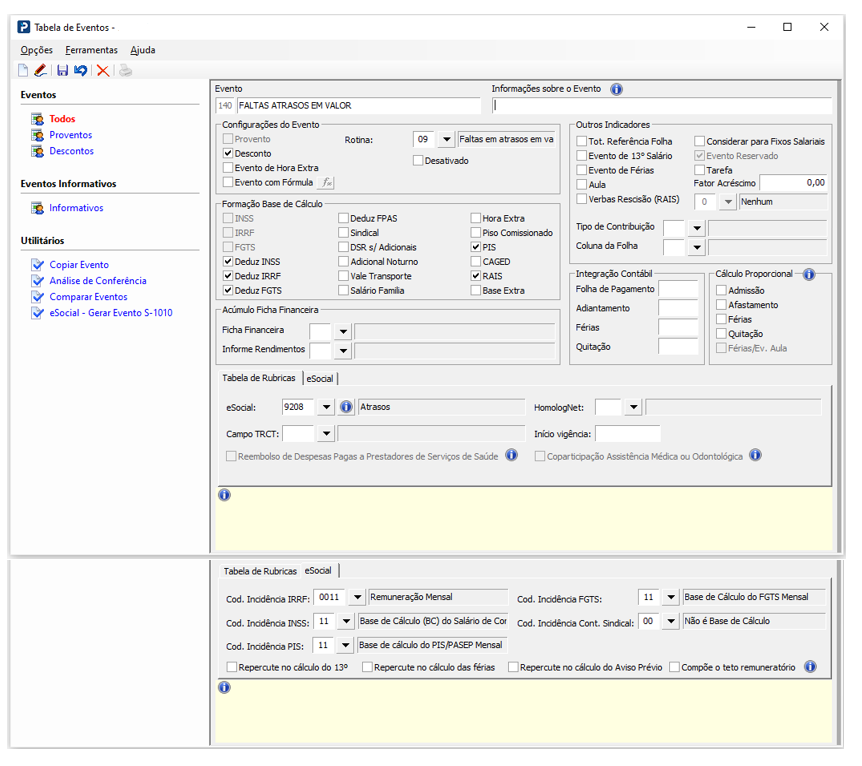This screenshot has width=862, height=766.
Task: Click info icon after Reembolso de Despesas
Action: pos(511,455)
